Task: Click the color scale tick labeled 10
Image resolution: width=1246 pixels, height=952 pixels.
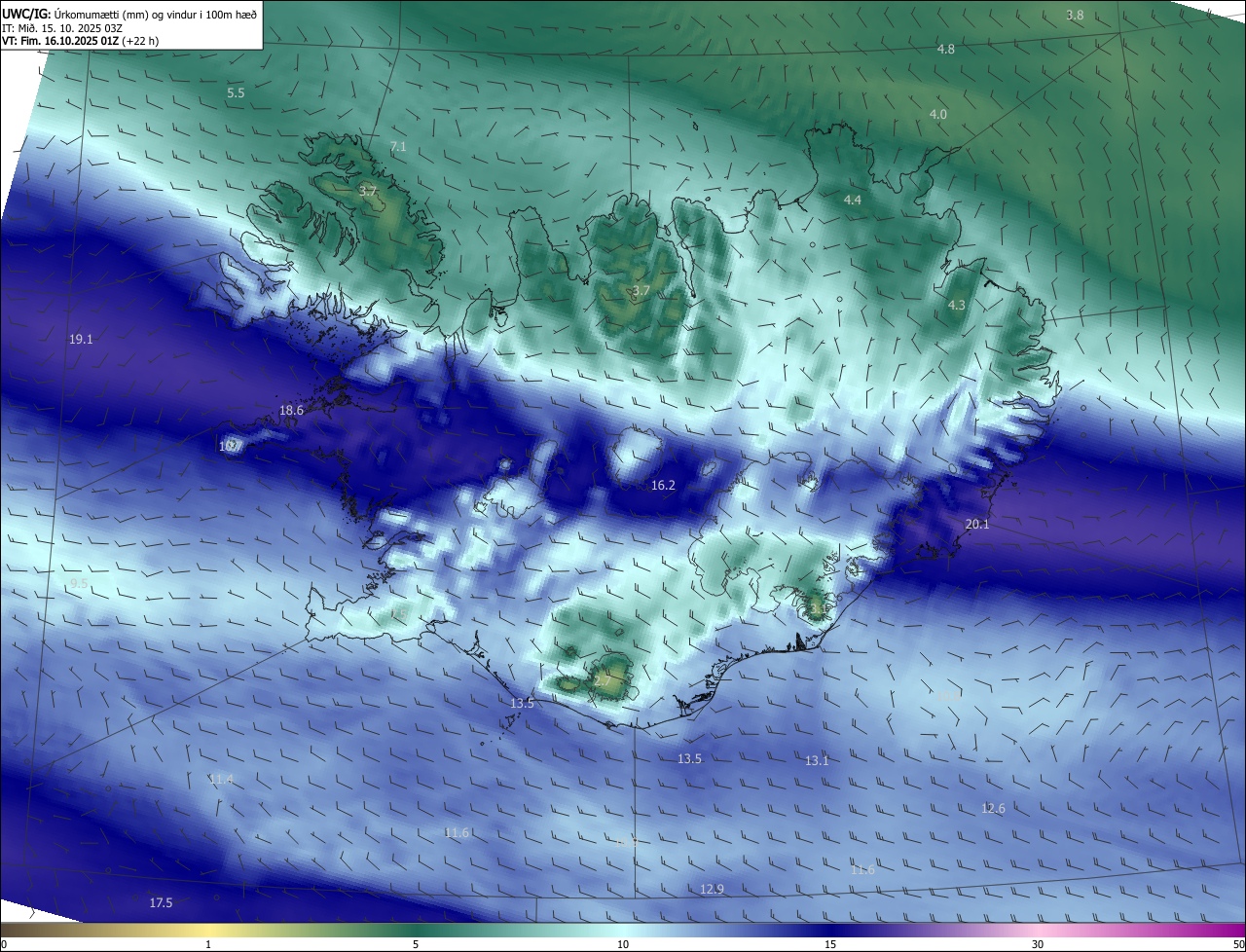Action: [623, 944]
